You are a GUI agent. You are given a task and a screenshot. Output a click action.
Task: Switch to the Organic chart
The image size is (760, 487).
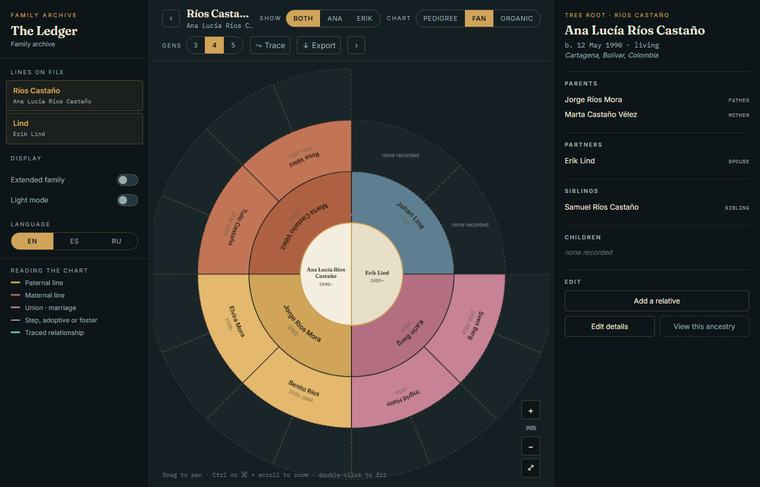pos(517,18)
